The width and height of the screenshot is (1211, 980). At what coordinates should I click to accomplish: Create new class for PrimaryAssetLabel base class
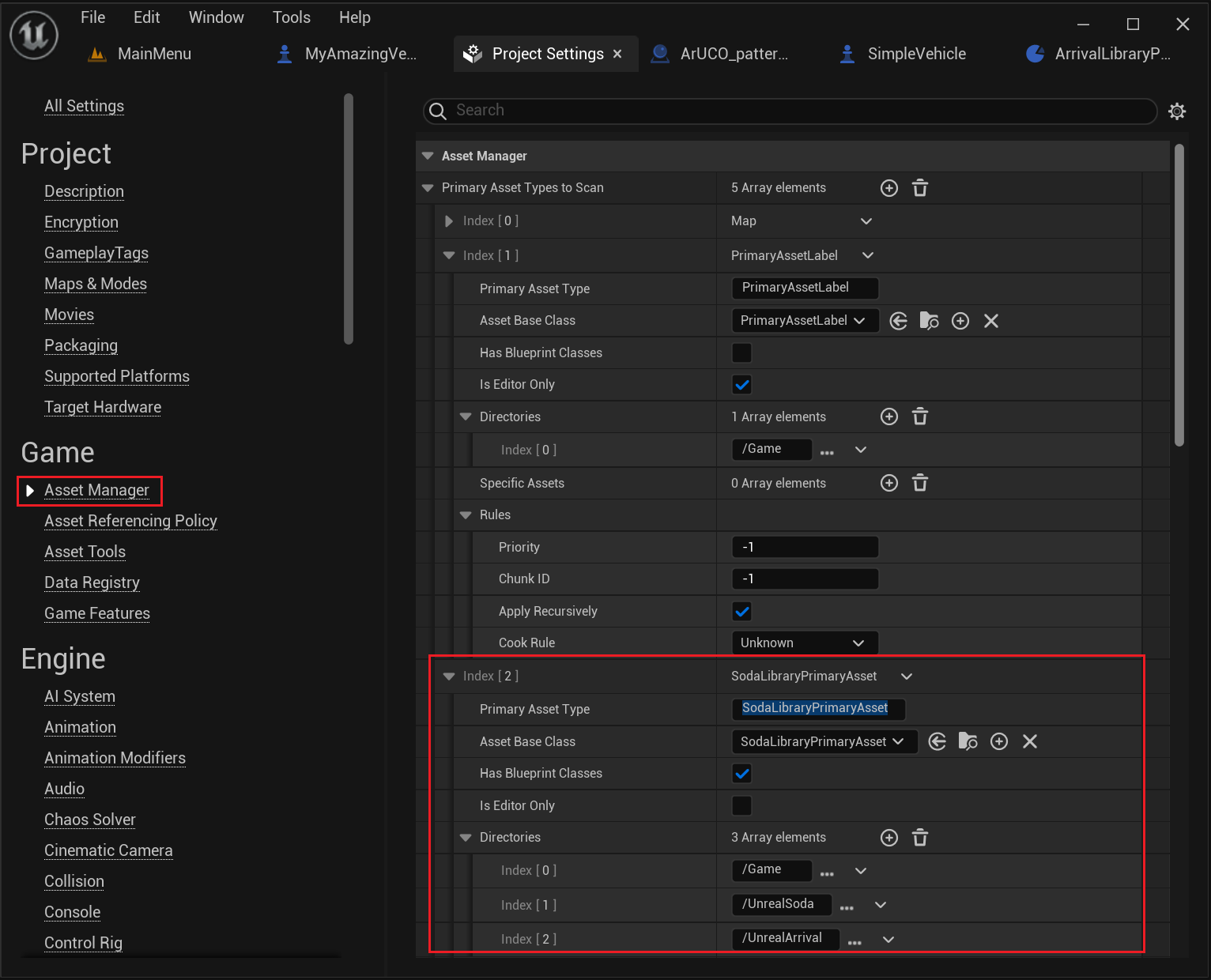tap(960, 321)
